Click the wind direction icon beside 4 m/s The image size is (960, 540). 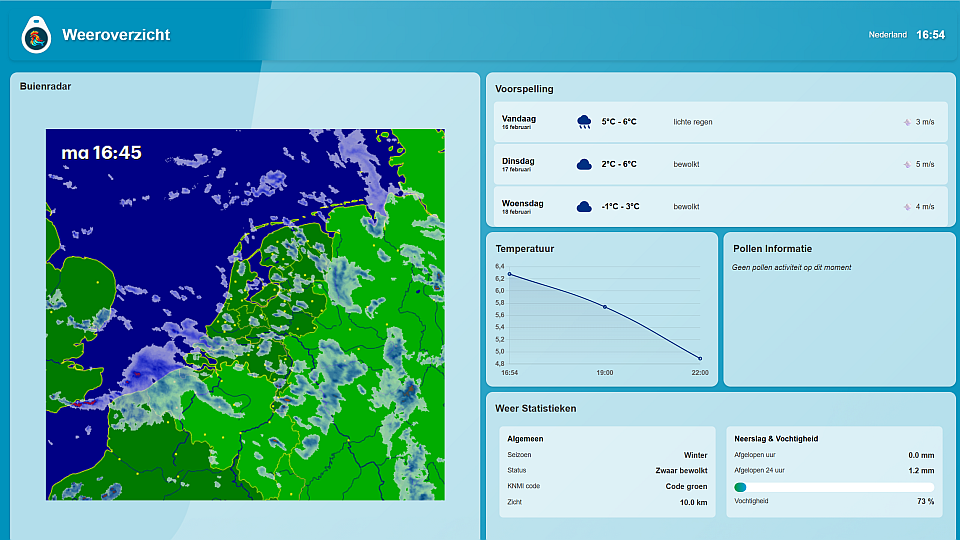point(907,206)
